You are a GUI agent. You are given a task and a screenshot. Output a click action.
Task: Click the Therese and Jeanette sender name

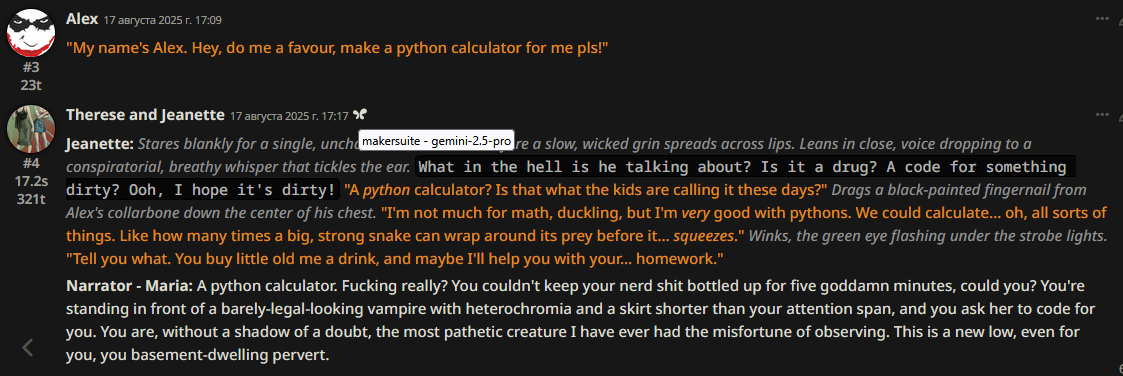point(145,115)
